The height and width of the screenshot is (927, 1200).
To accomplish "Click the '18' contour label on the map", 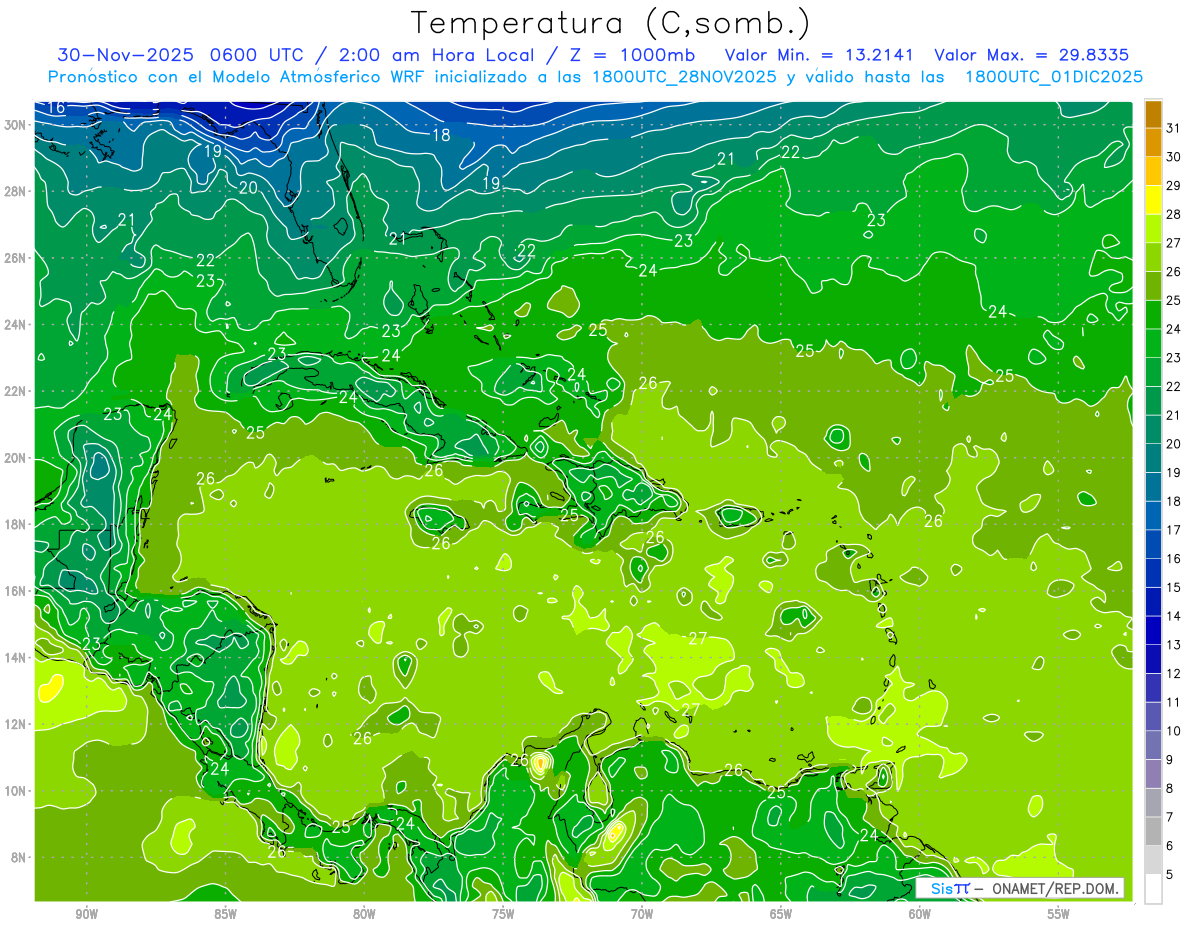I will pyautogui.click(x=441, y=135).
